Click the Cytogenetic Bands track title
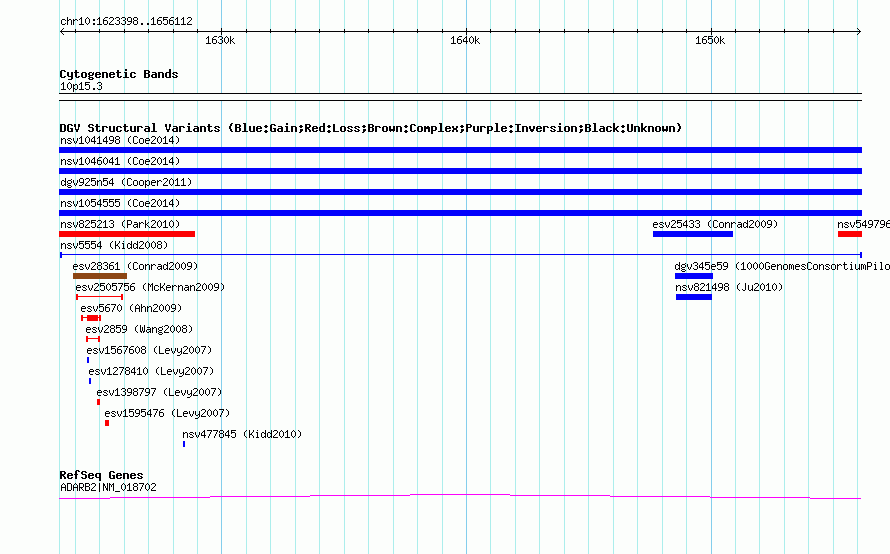Viewport: 890px width, 554px height. pos(119,74)
